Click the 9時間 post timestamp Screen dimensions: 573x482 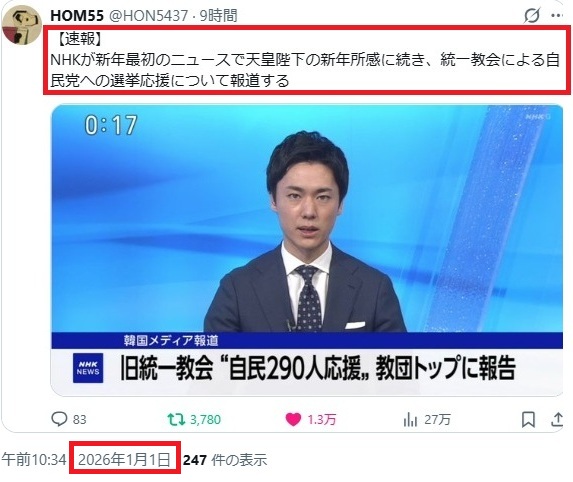click(x=219, y=16)
